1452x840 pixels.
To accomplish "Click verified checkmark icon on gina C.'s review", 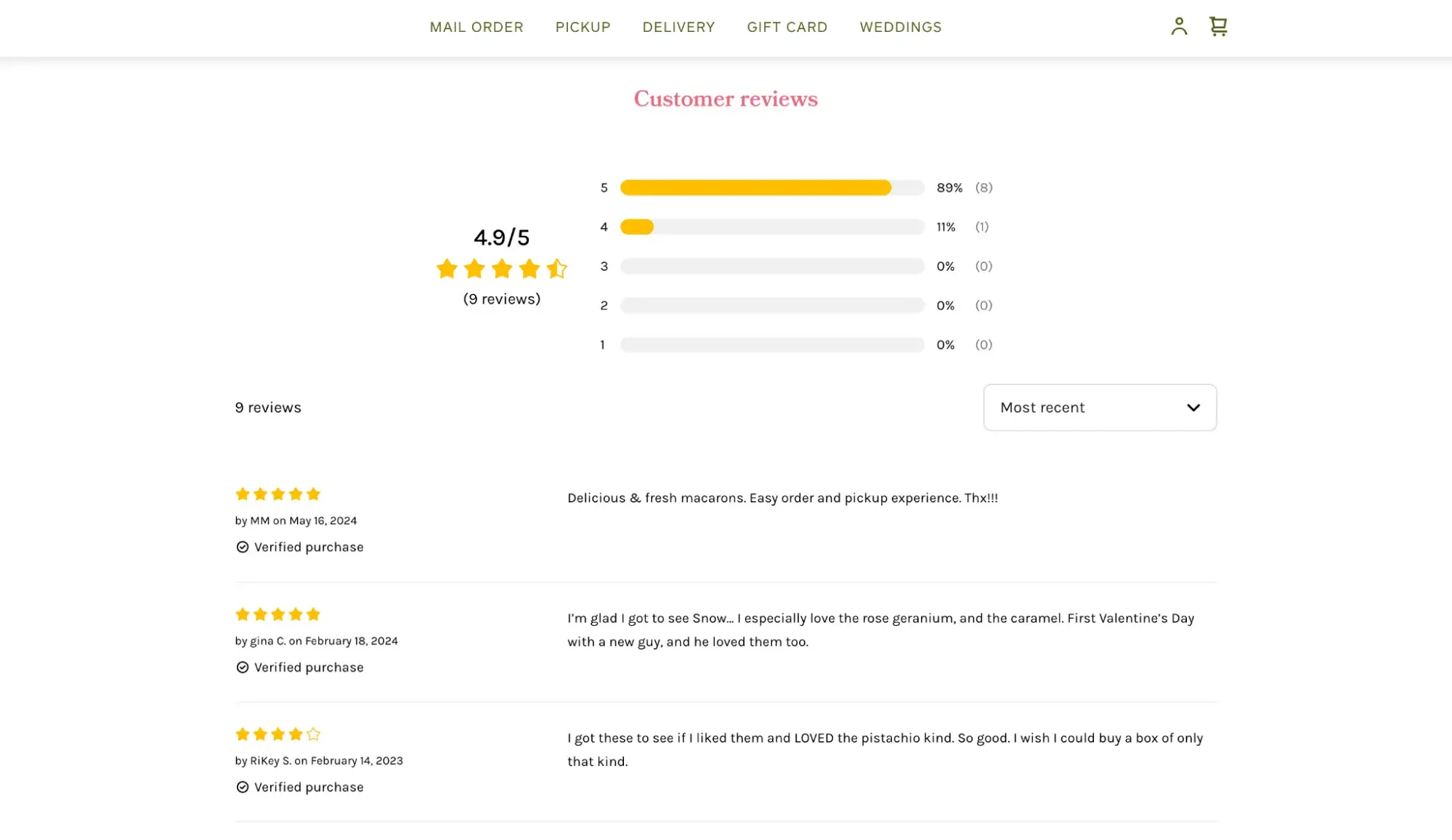I will 243,667.
